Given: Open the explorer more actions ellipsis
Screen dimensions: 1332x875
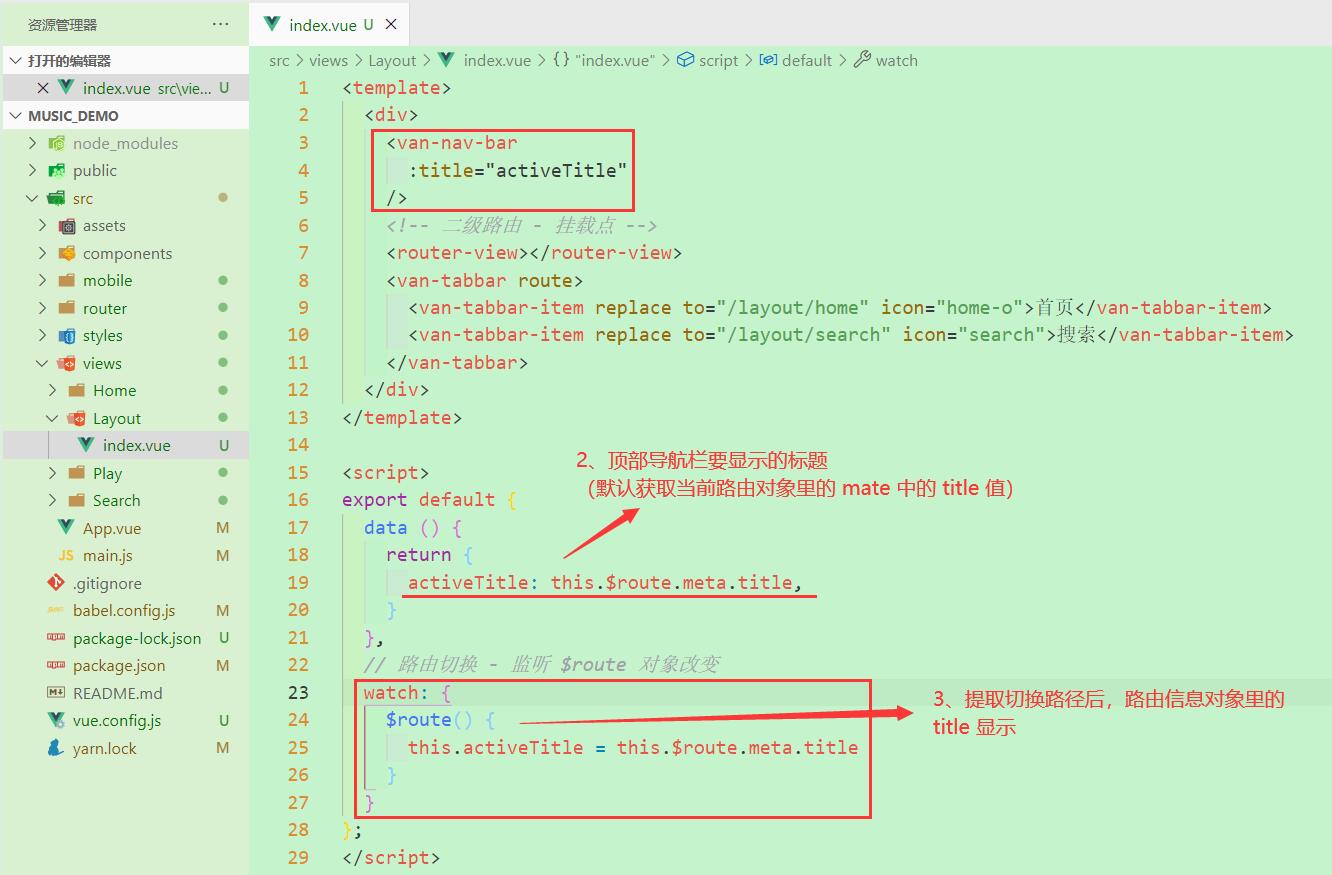Looking at the screenshot, I should pyautogui.click(x=221, y=24).
